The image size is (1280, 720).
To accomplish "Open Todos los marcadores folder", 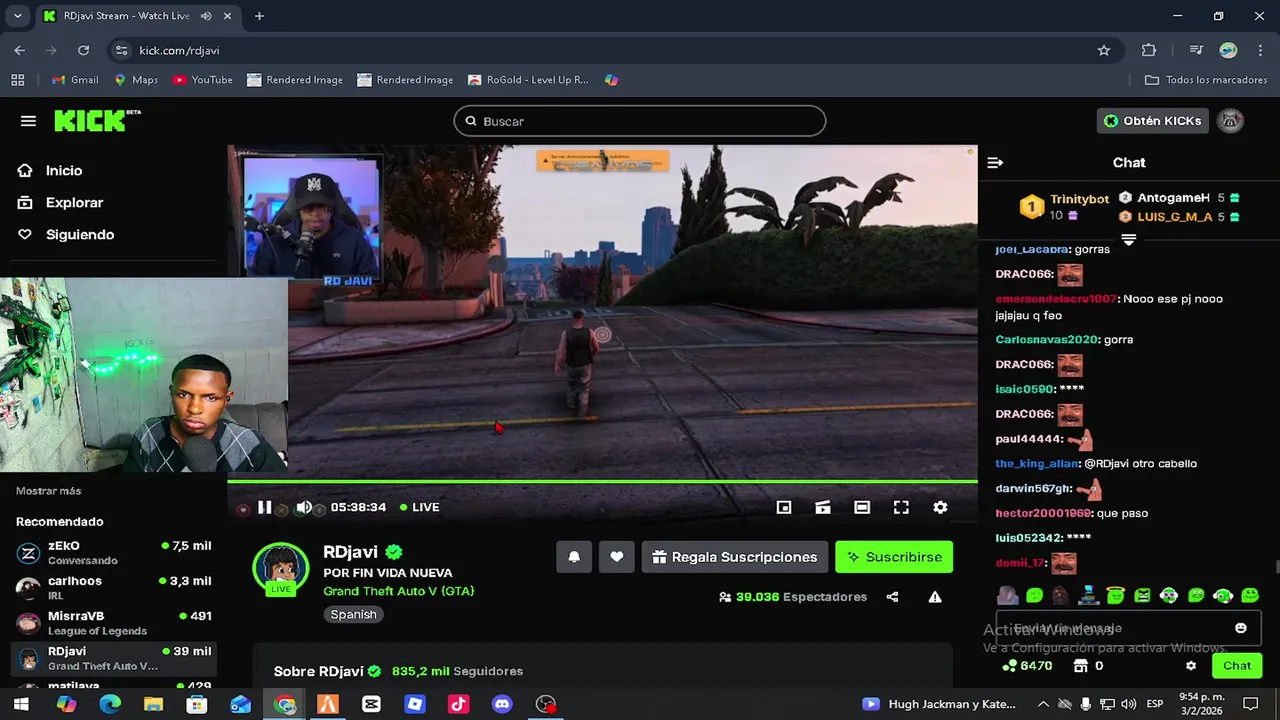I will 1206,80.
